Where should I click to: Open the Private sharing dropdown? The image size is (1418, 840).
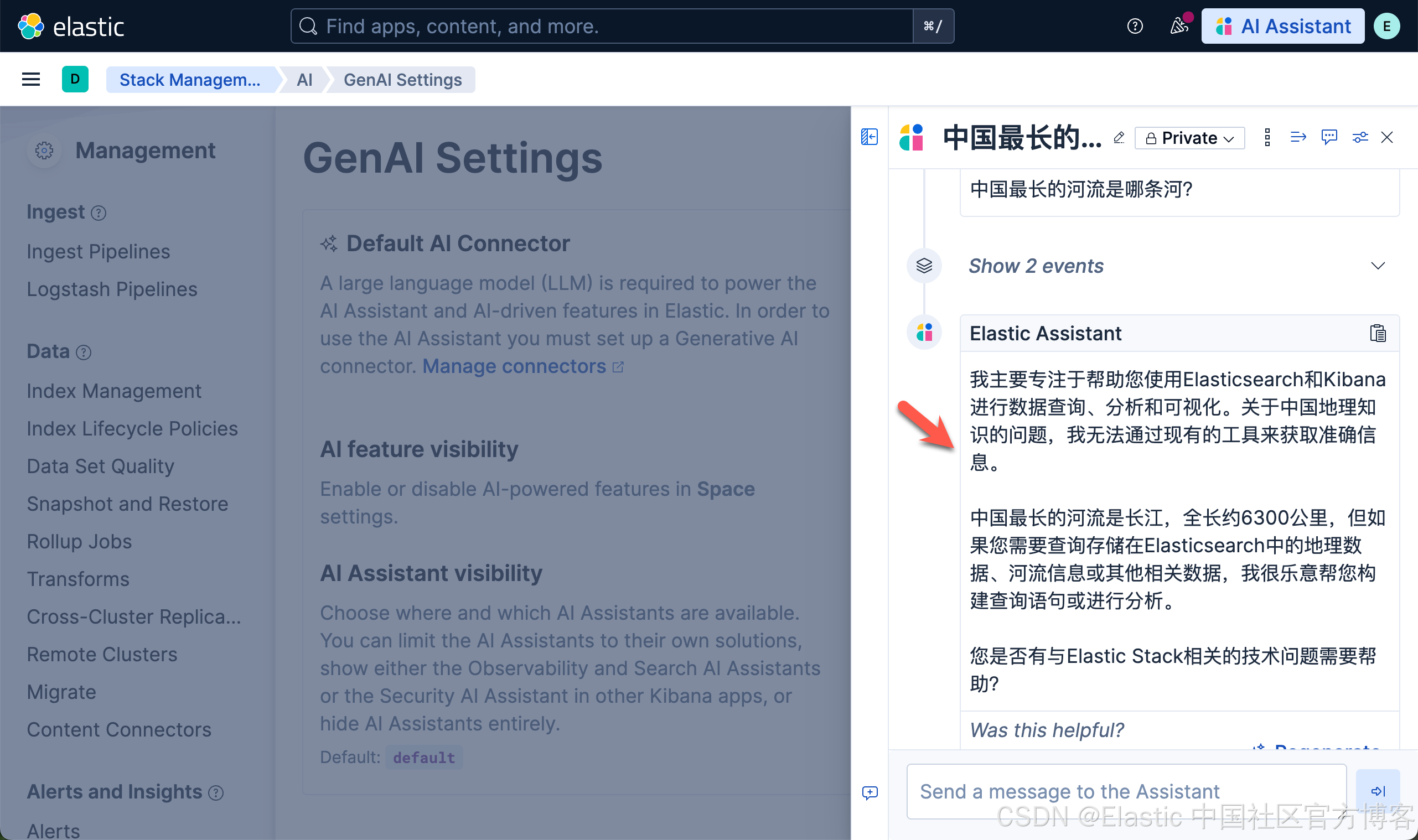(1189, 138)
